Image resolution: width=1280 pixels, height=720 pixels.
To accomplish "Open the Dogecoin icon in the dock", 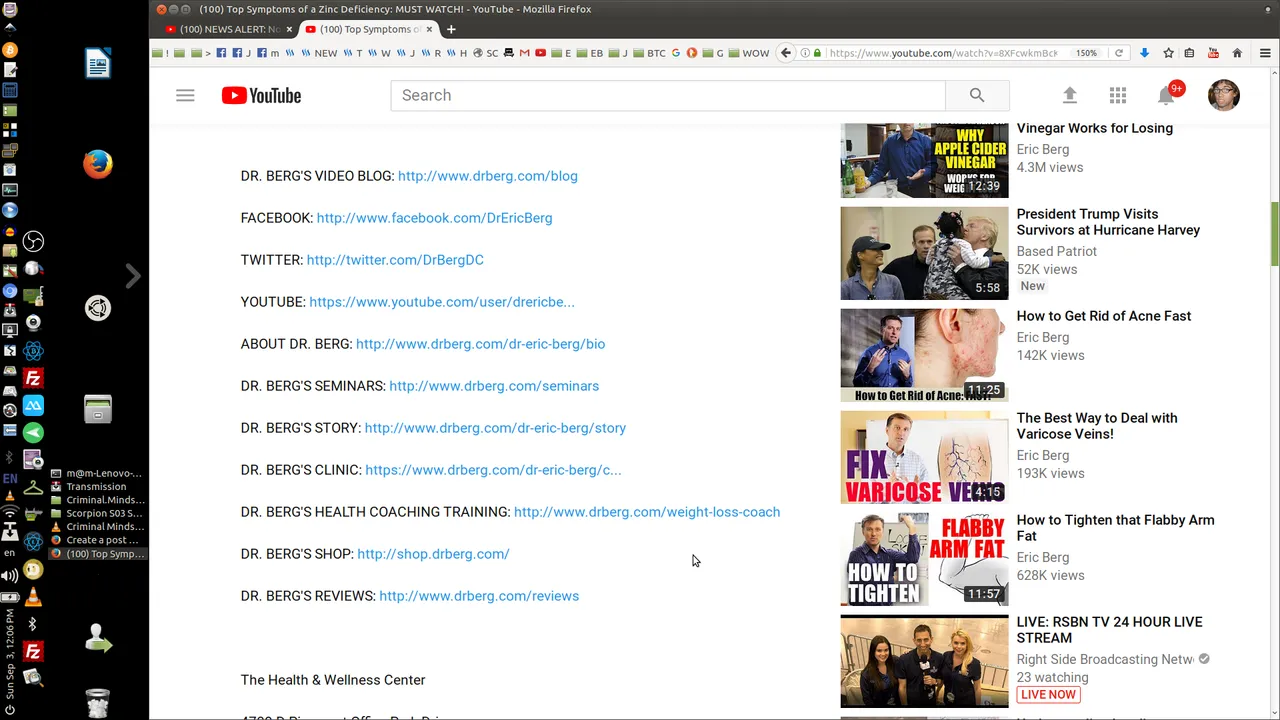I will pos(33,570).
